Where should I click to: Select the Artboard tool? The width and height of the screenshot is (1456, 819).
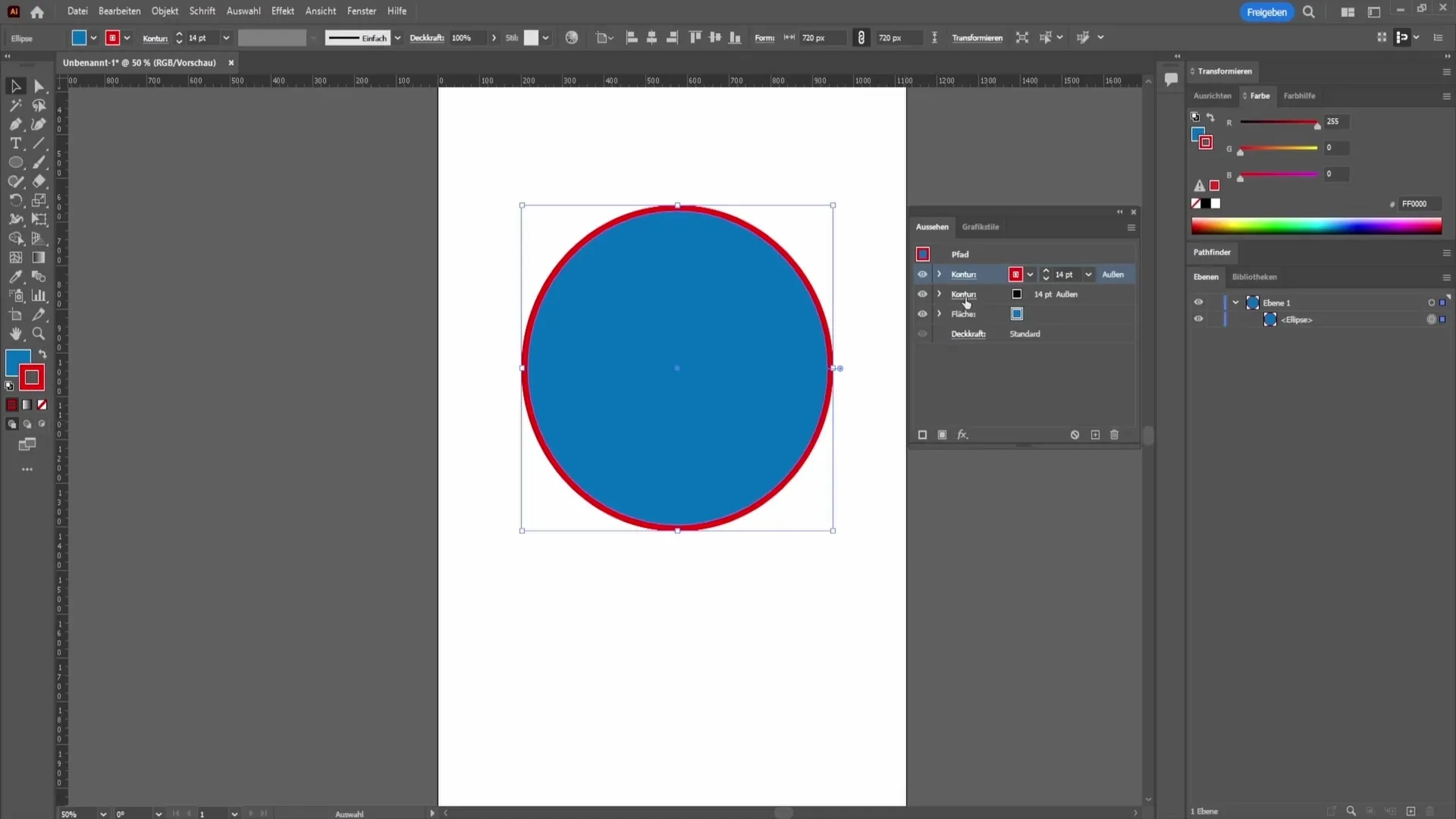pyautogui.click(x=15, y=315)
